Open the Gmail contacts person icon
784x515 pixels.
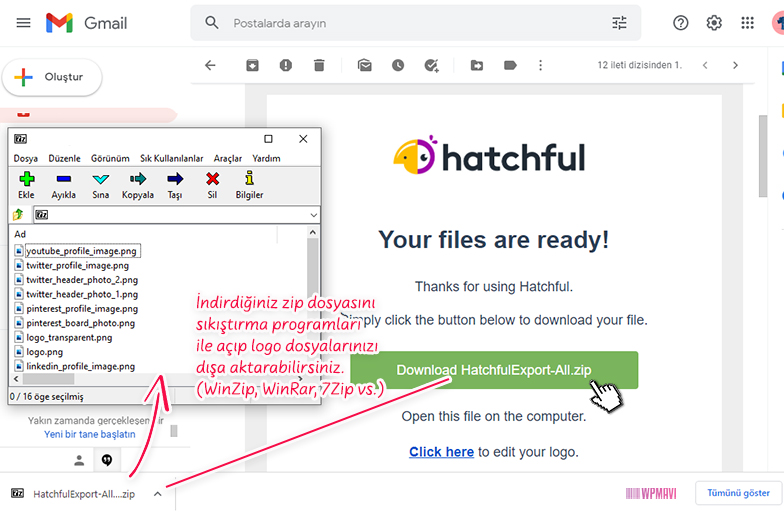click(79, 460)
